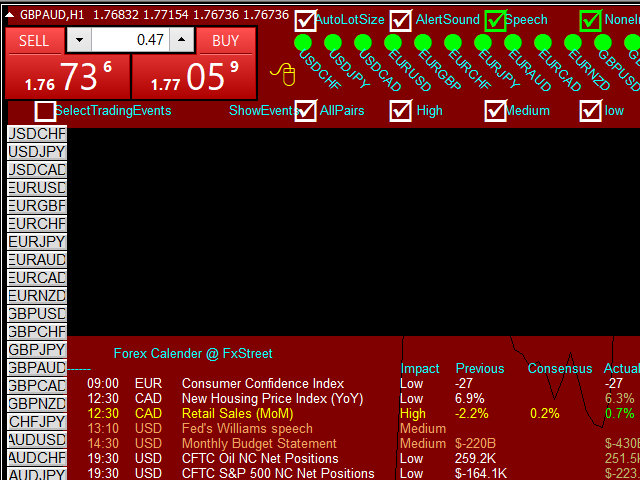The height and width of the screenshot is (480, 640).
Task: Click the Impact column header
Action: [x=420, y=369]
